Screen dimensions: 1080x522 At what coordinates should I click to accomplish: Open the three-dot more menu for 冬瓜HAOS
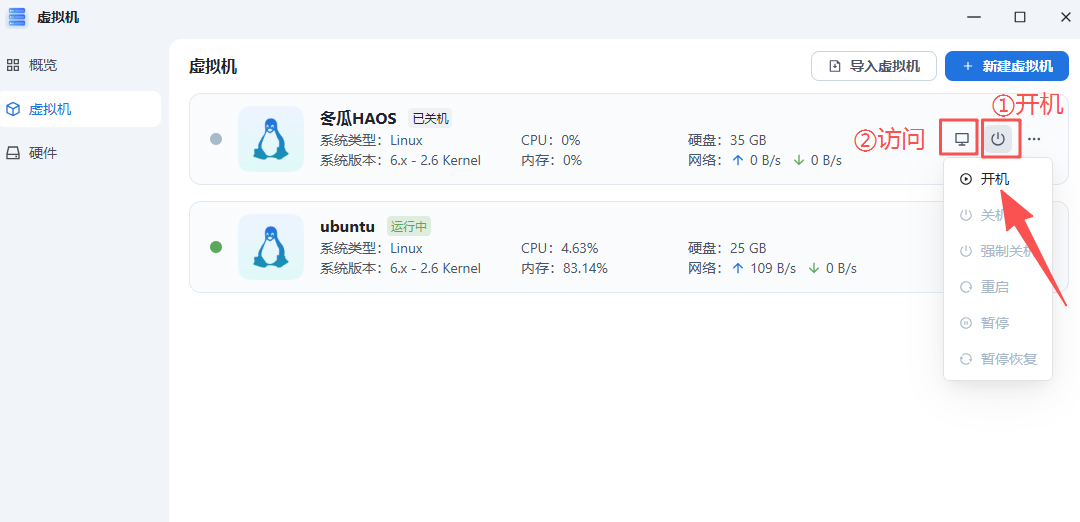(1034, 139)
